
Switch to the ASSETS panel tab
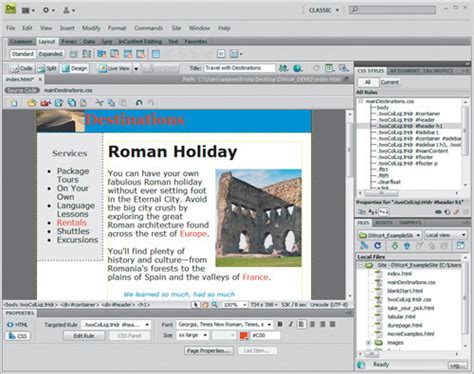(384, 223)
